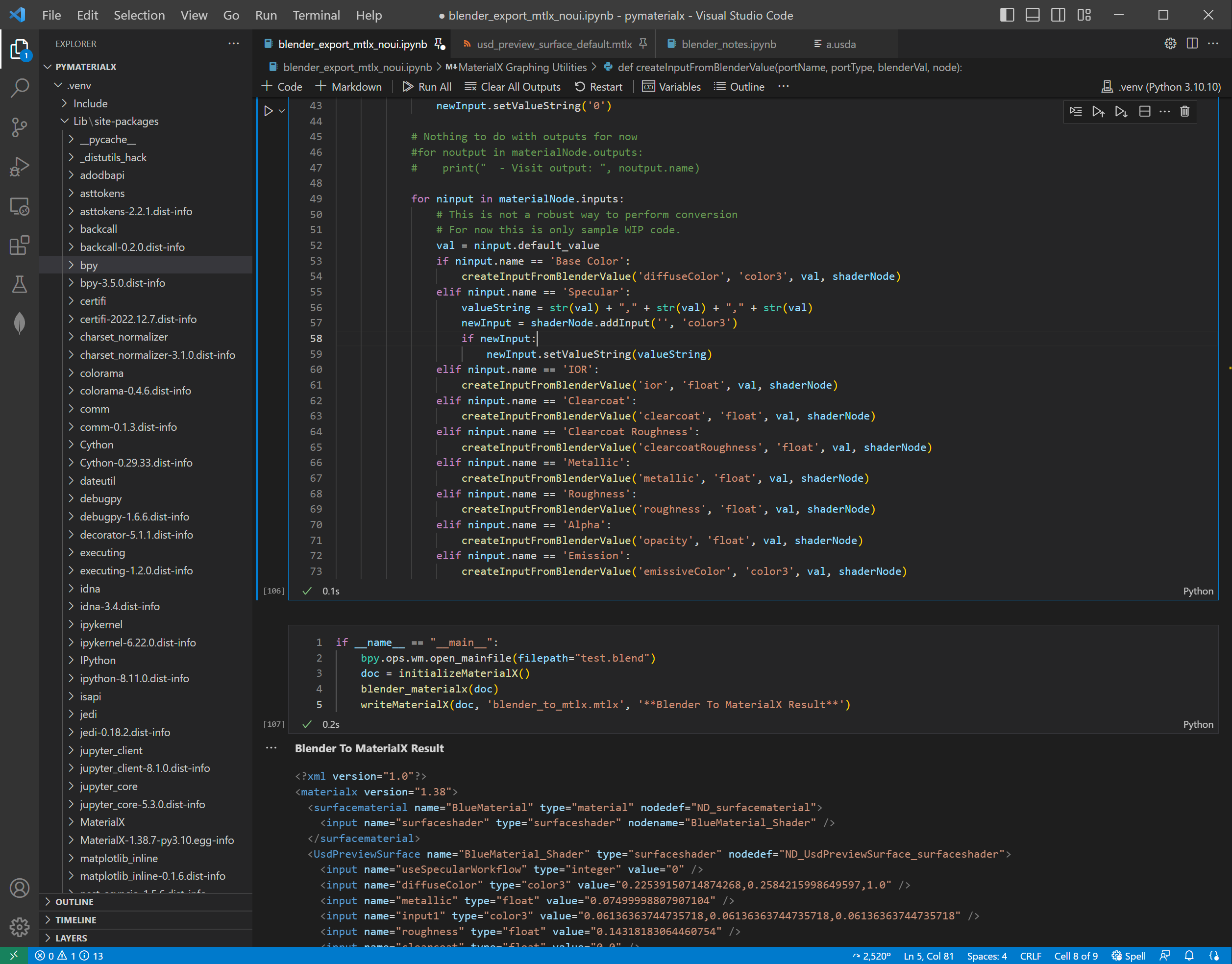1232x964 pixels.
Task: Add a new Markdown cell
Action: [348, 87]
